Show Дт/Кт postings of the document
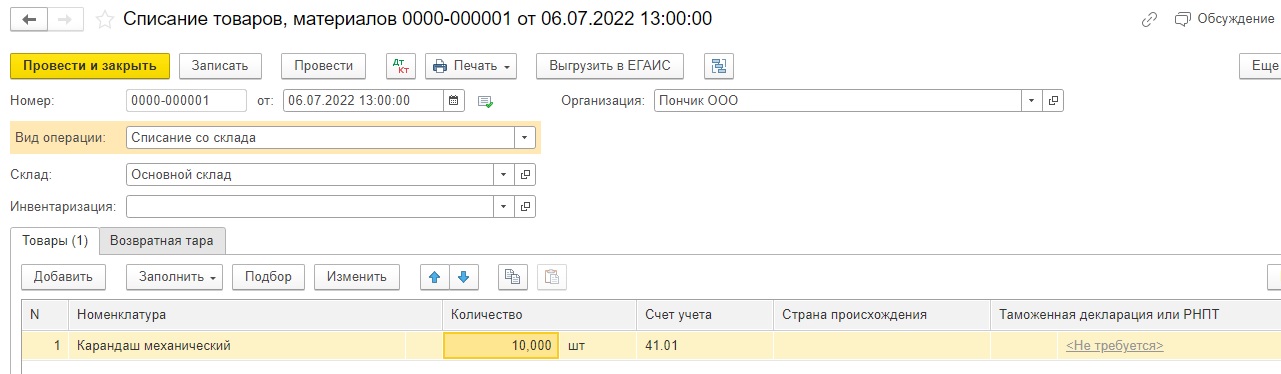Image resolution: width=1281 pixels, height=374 pixels. pos(400,66)
